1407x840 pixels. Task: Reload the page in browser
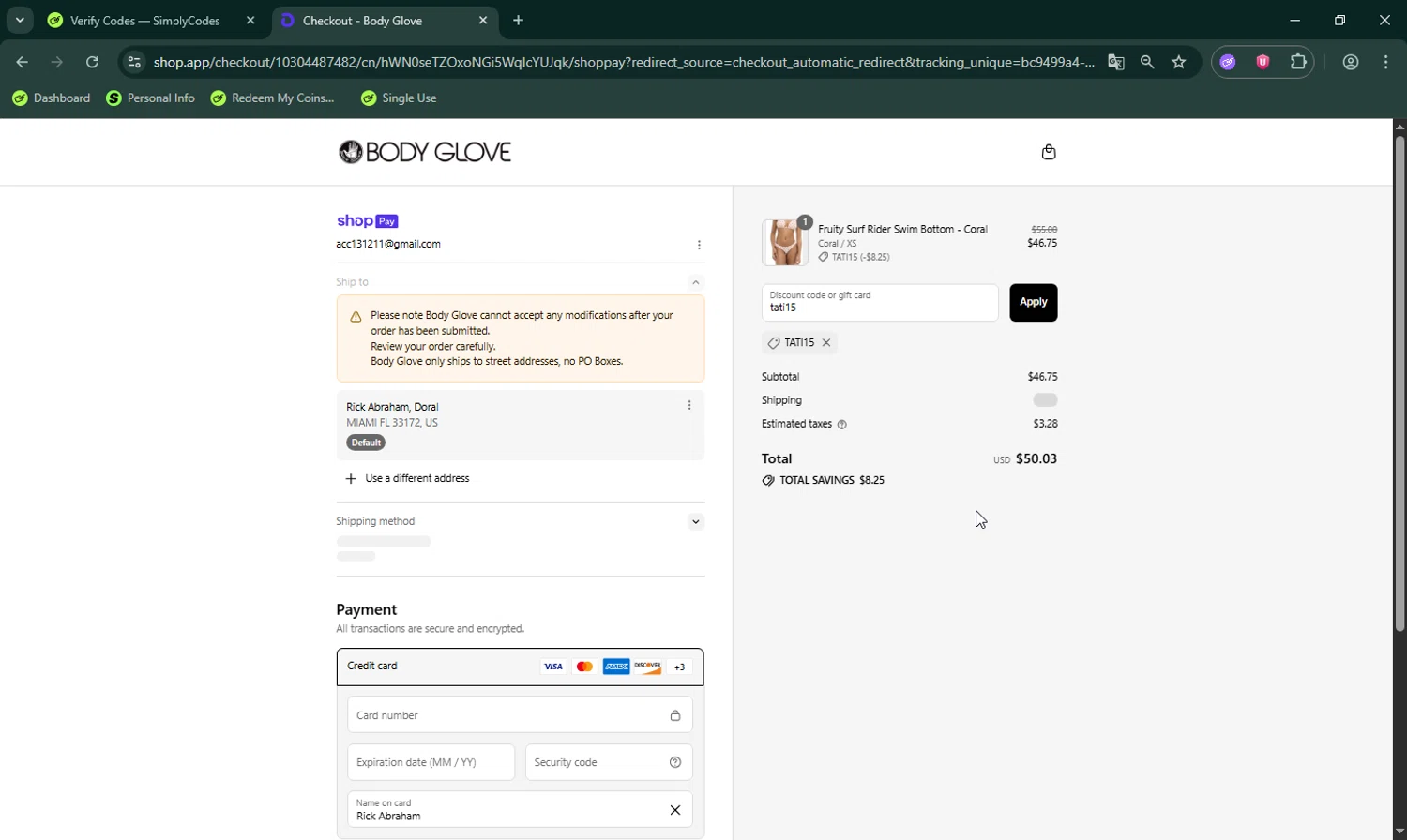click(x=92, y=62)
